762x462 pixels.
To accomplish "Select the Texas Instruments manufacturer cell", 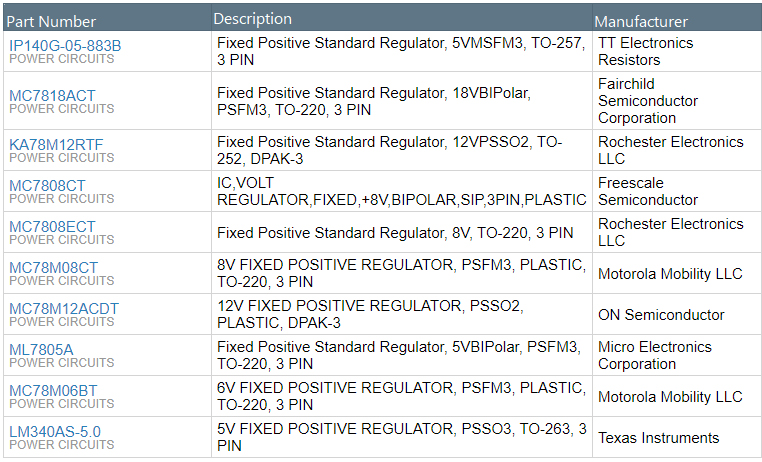I will tap(658, 438).
